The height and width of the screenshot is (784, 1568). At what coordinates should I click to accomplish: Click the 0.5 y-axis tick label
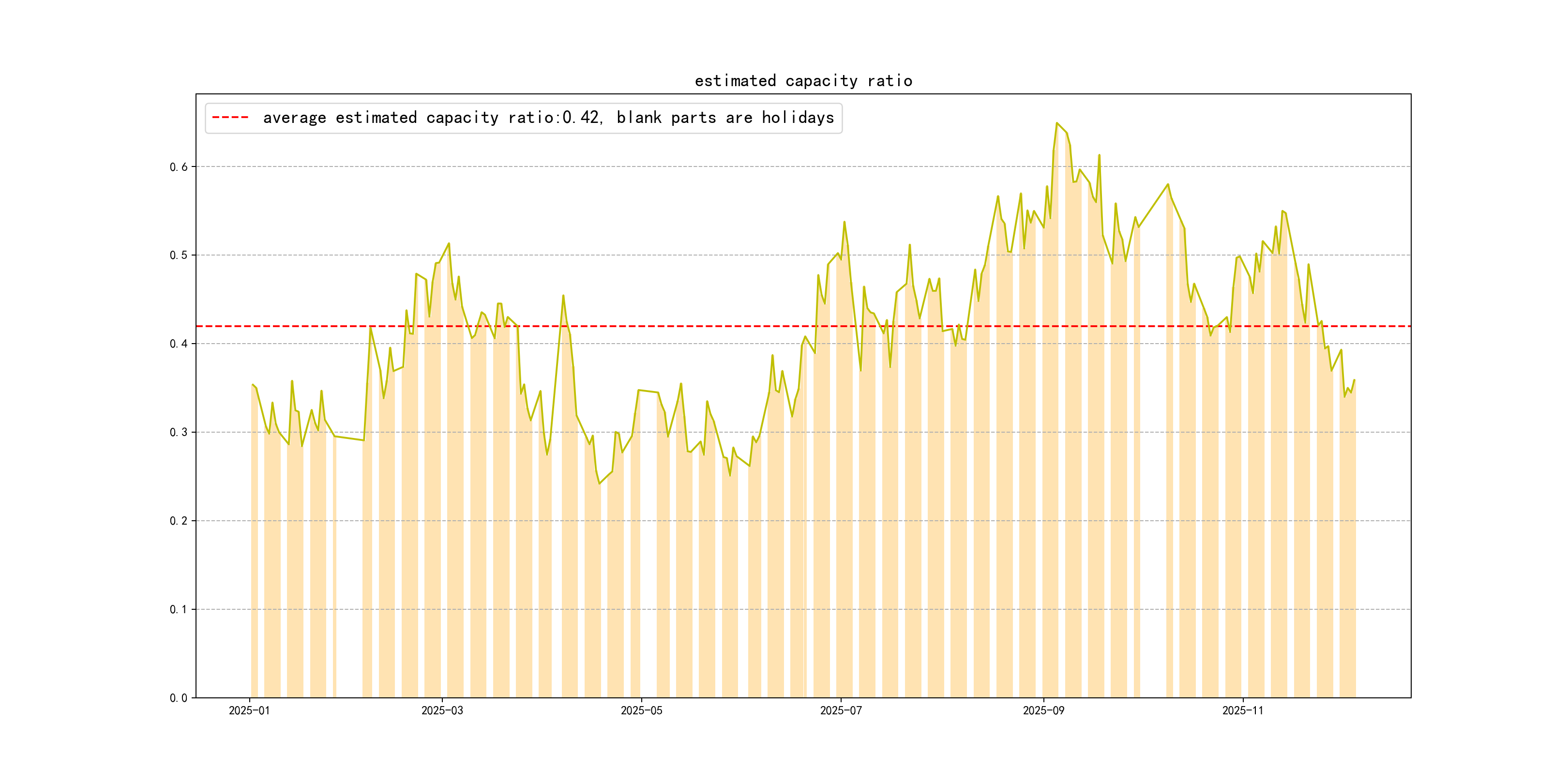(x=179, y=255)
